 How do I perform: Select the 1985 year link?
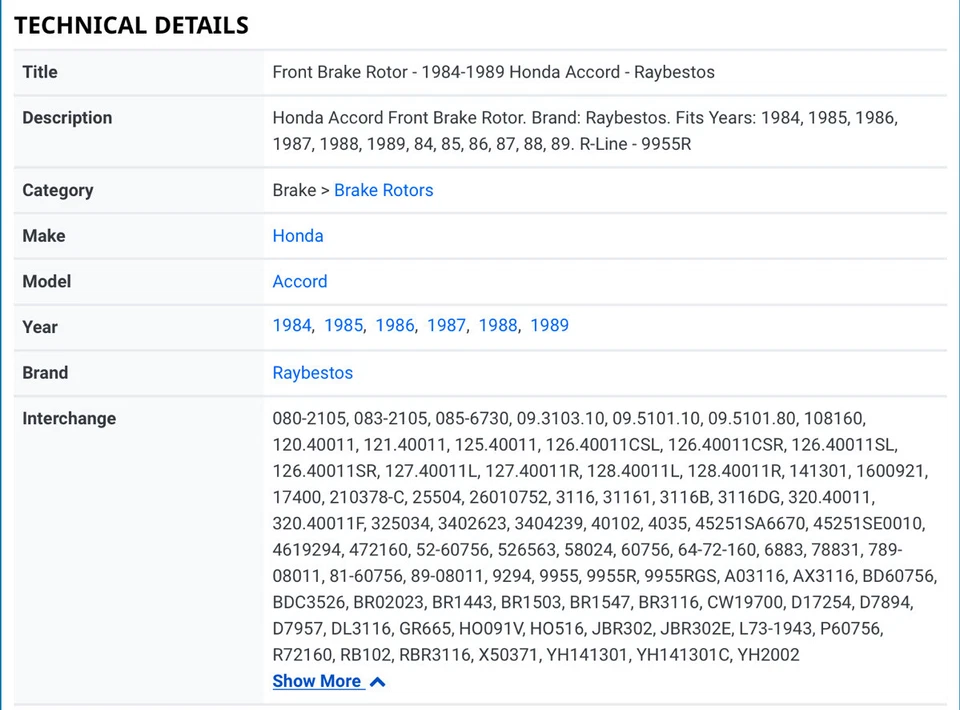pyautogui.click(x=343, y=326)
